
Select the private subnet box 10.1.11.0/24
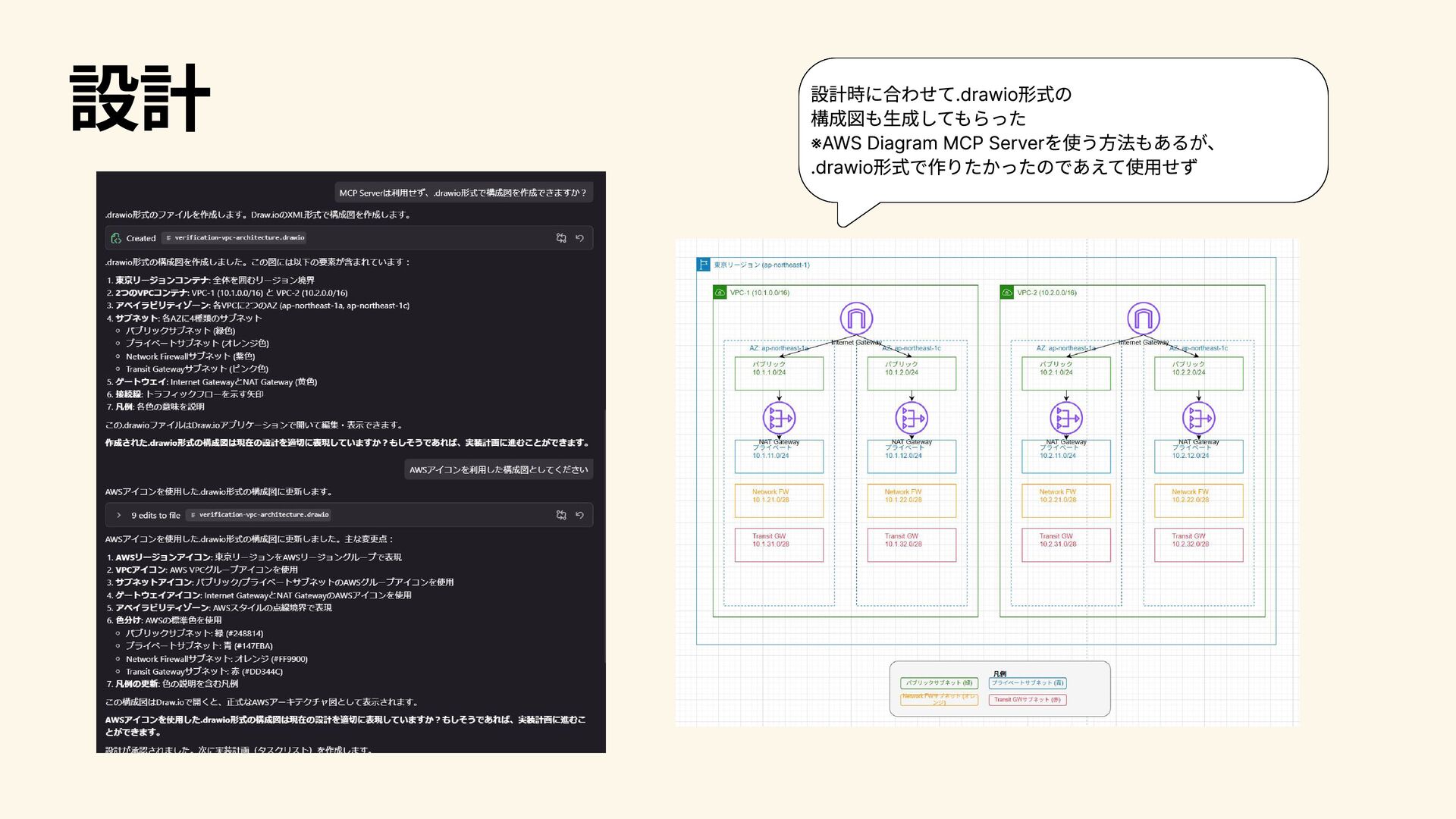[779, 457]
